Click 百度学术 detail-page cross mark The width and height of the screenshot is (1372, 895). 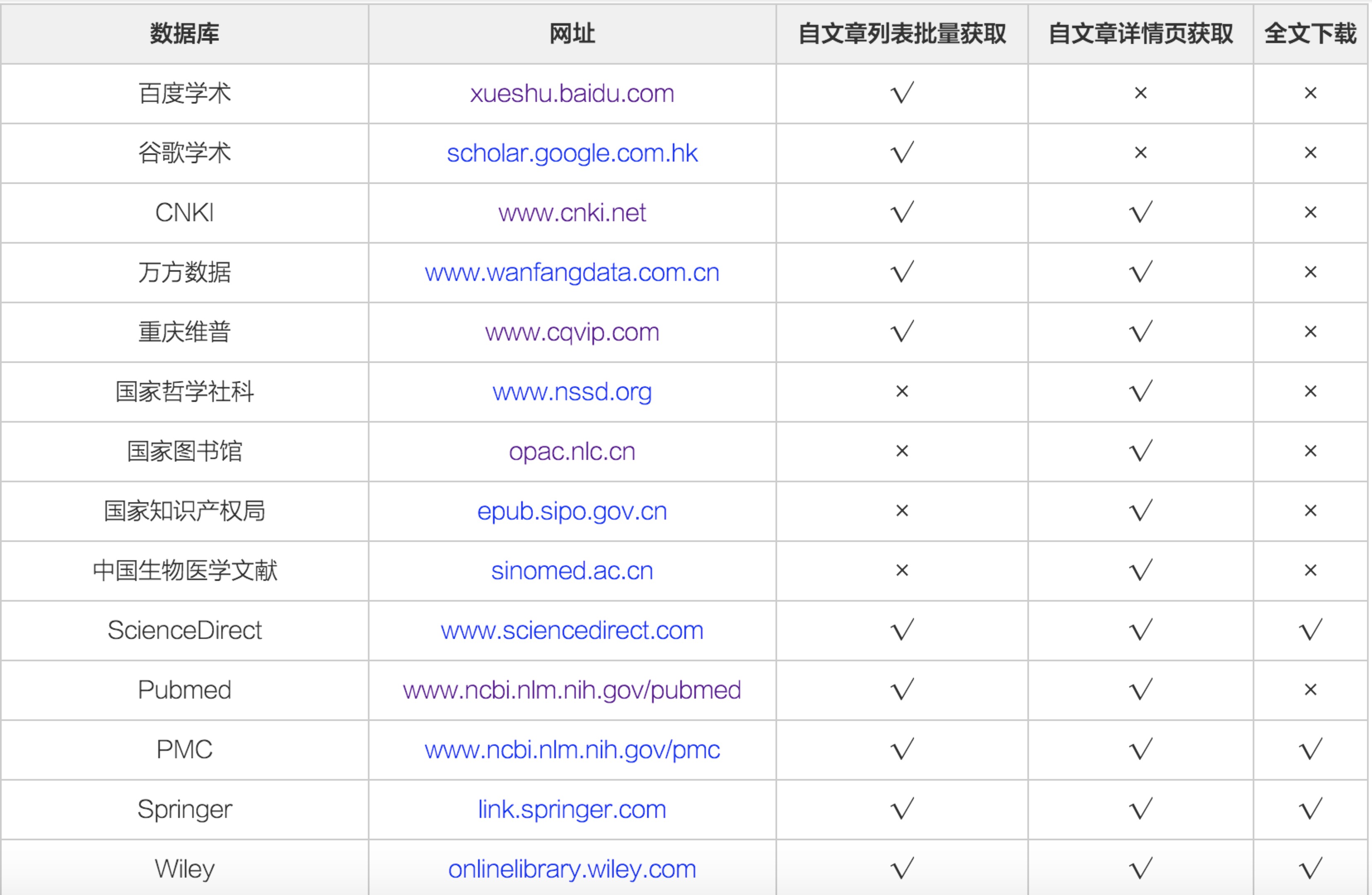1141,93
